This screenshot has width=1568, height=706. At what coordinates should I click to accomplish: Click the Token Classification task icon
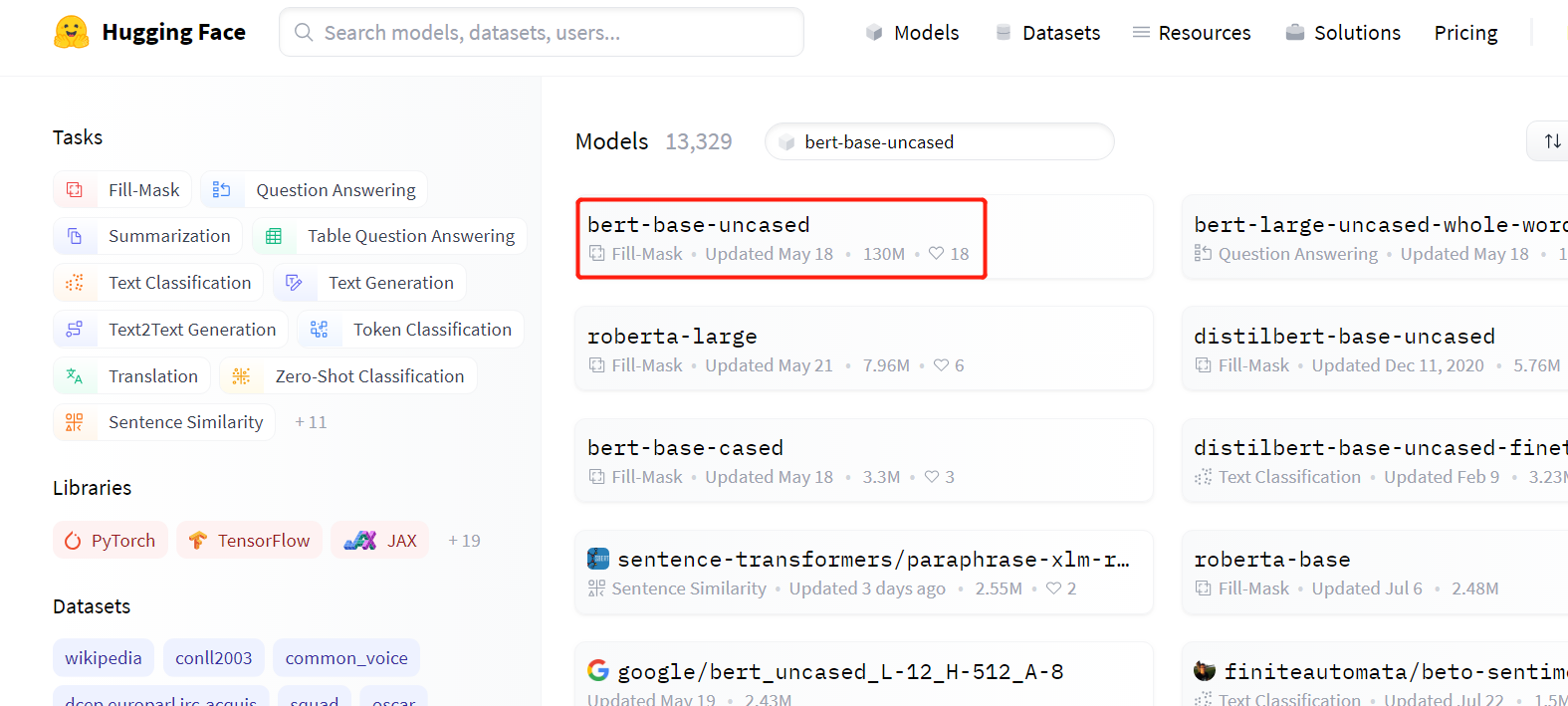[x=319, y=330]
